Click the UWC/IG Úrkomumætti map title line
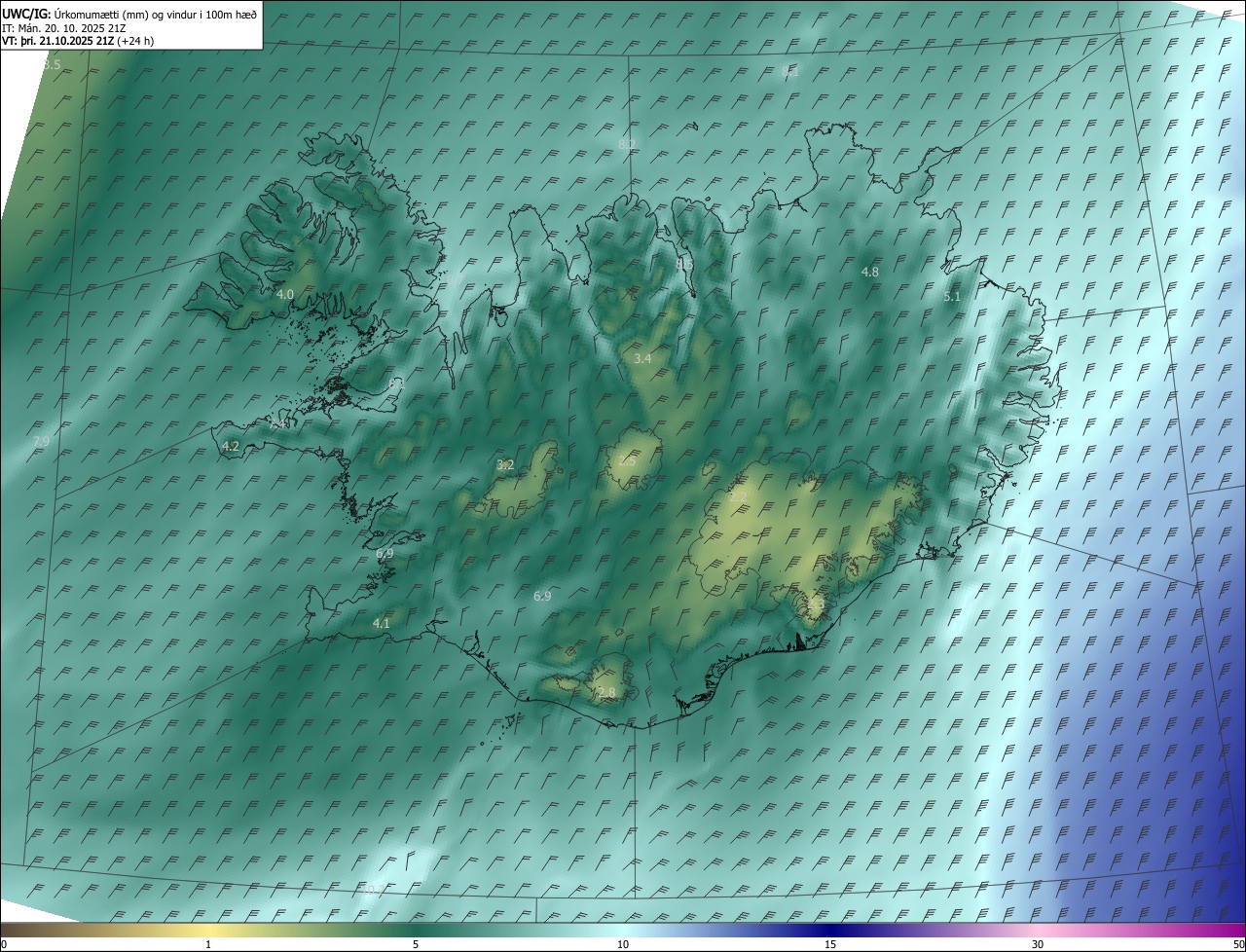The image size is (1246, 952). 129,14
